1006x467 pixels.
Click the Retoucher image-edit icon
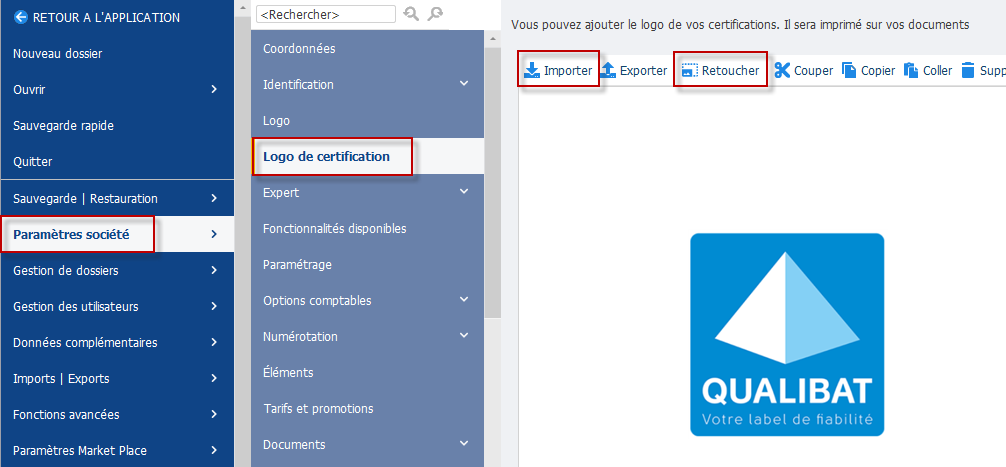click(689, 71)
